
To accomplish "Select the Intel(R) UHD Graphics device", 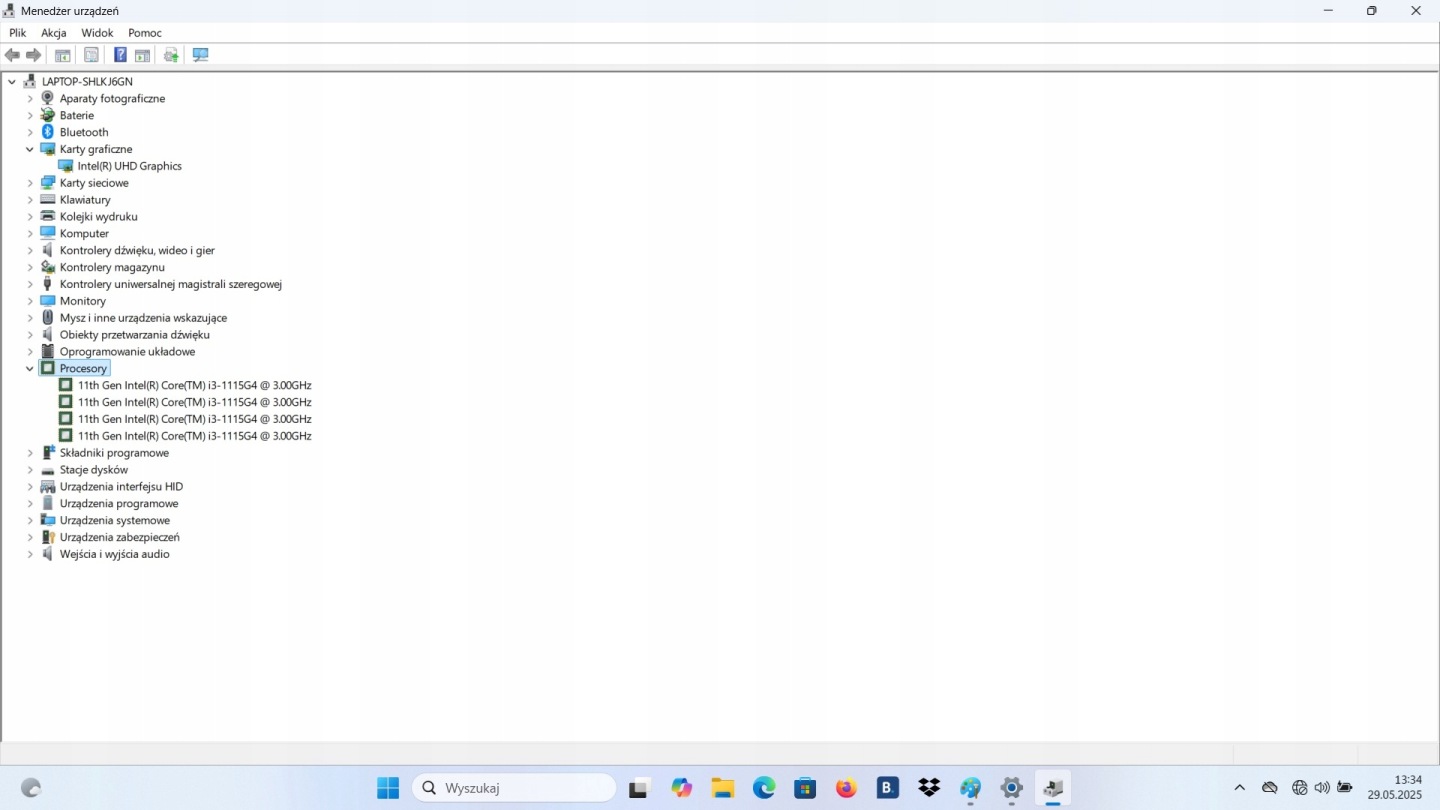I will pyautogui.click(x=130, y=166).
